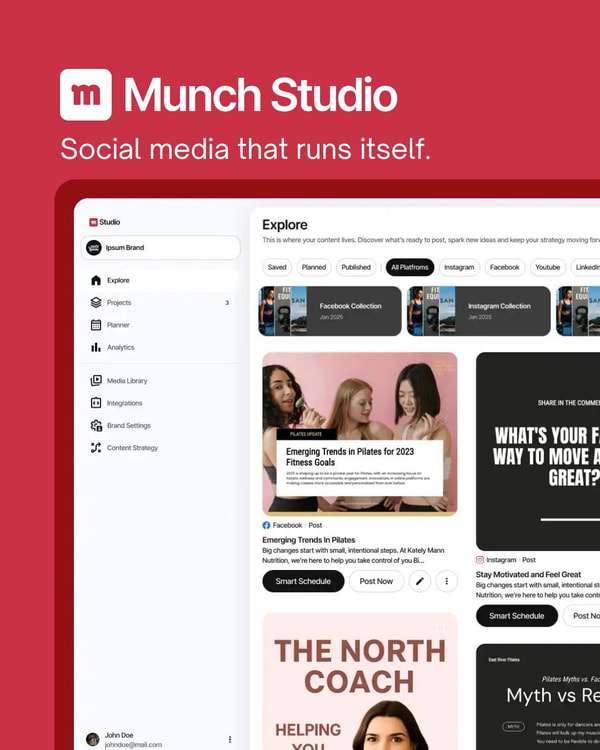600x750 pixels.
Task: Click Smart Schedule for Emerging Trends post
Action: point(303,581)
